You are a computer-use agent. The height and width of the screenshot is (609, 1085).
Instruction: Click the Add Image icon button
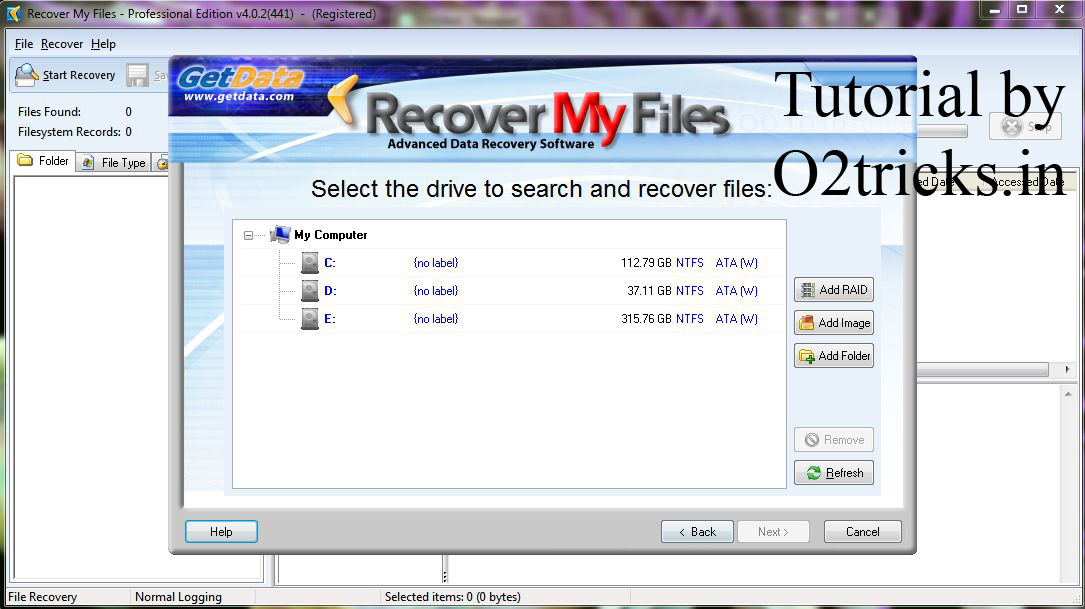pyautogui.click(x=810, y=322)
